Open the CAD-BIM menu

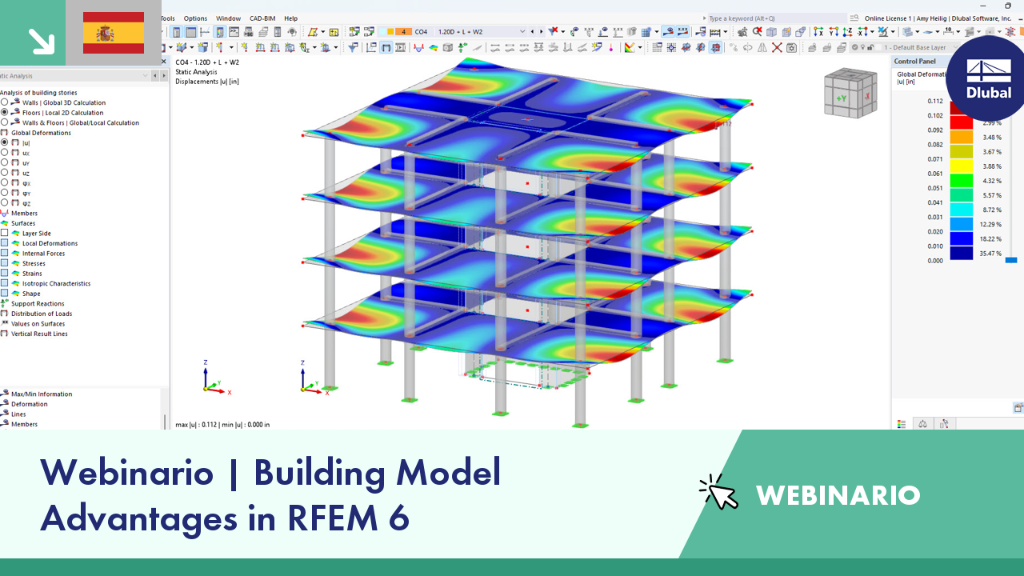coord(262,18)
